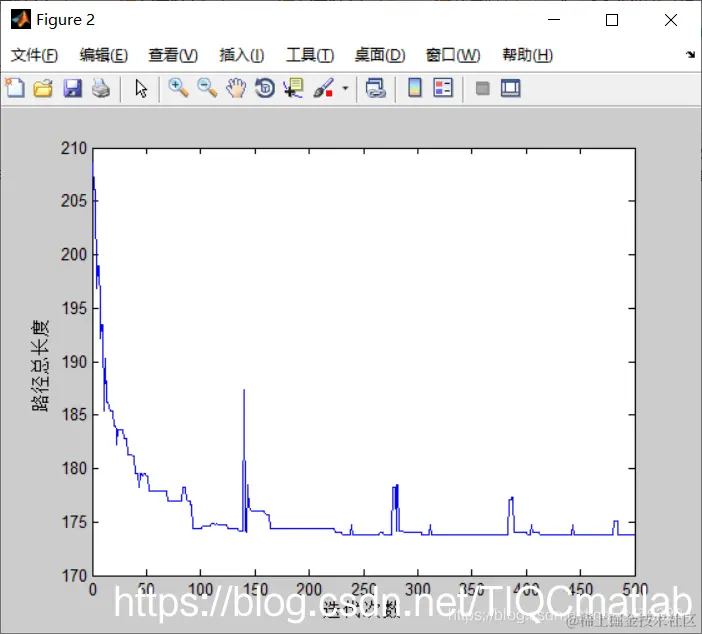Image resolution: width=702 pixels, height=634 pixels.
Task: Open the 桌面(D) menu
Action: click(x=380, y=55)
